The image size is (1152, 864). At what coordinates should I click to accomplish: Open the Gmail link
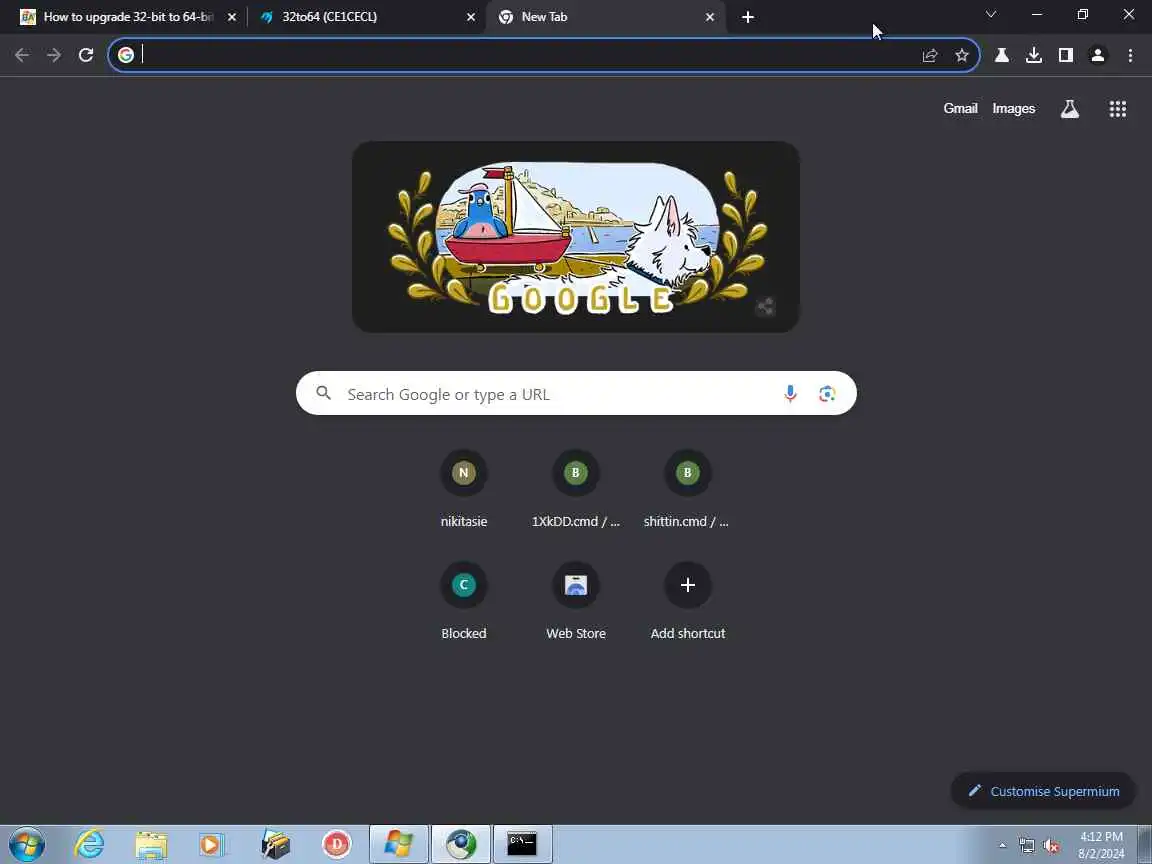click(960, 109)
